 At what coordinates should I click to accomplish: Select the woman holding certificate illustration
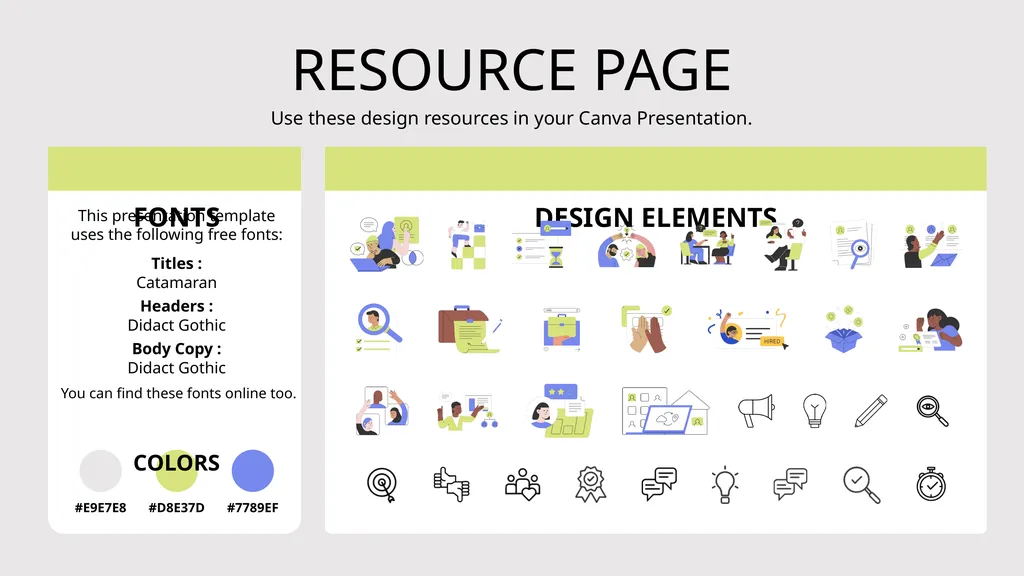point(931,330)
